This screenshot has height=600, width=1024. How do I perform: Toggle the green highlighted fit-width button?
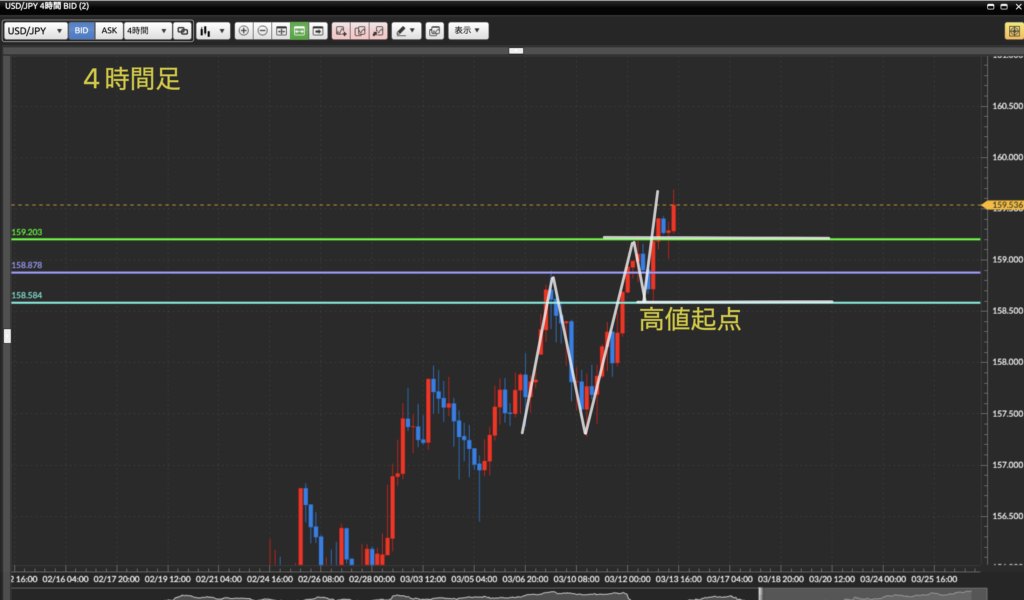pos(300,31)
